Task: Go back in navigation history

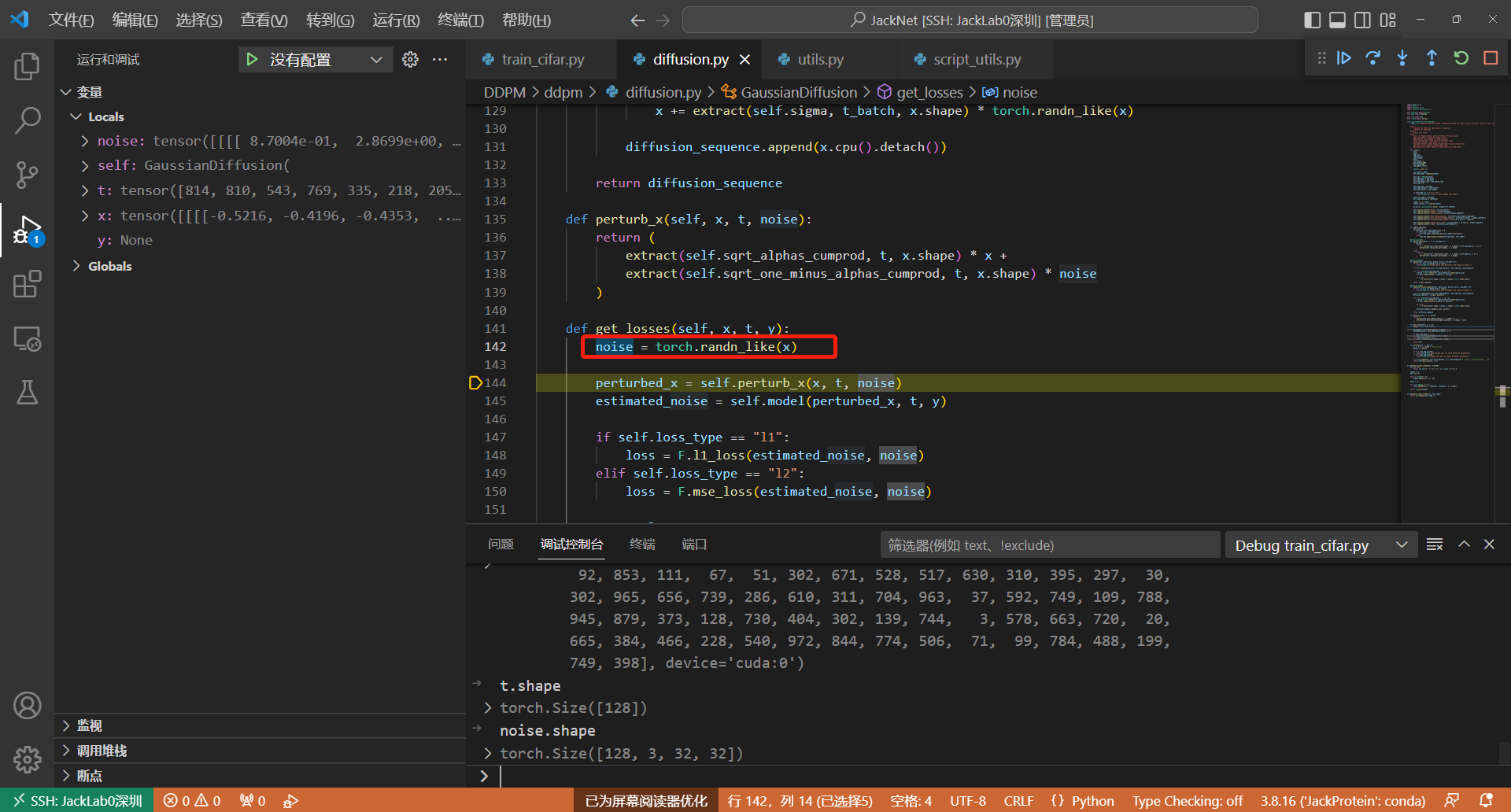Action: 637,20
